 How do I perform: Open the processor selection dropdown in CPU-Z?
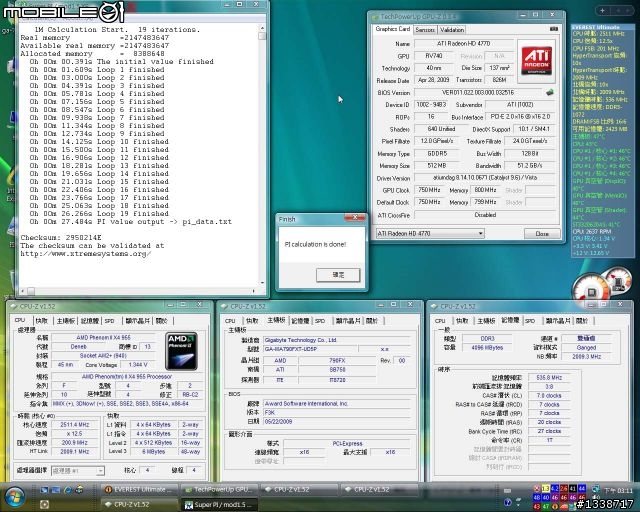(x=100, y=471)
